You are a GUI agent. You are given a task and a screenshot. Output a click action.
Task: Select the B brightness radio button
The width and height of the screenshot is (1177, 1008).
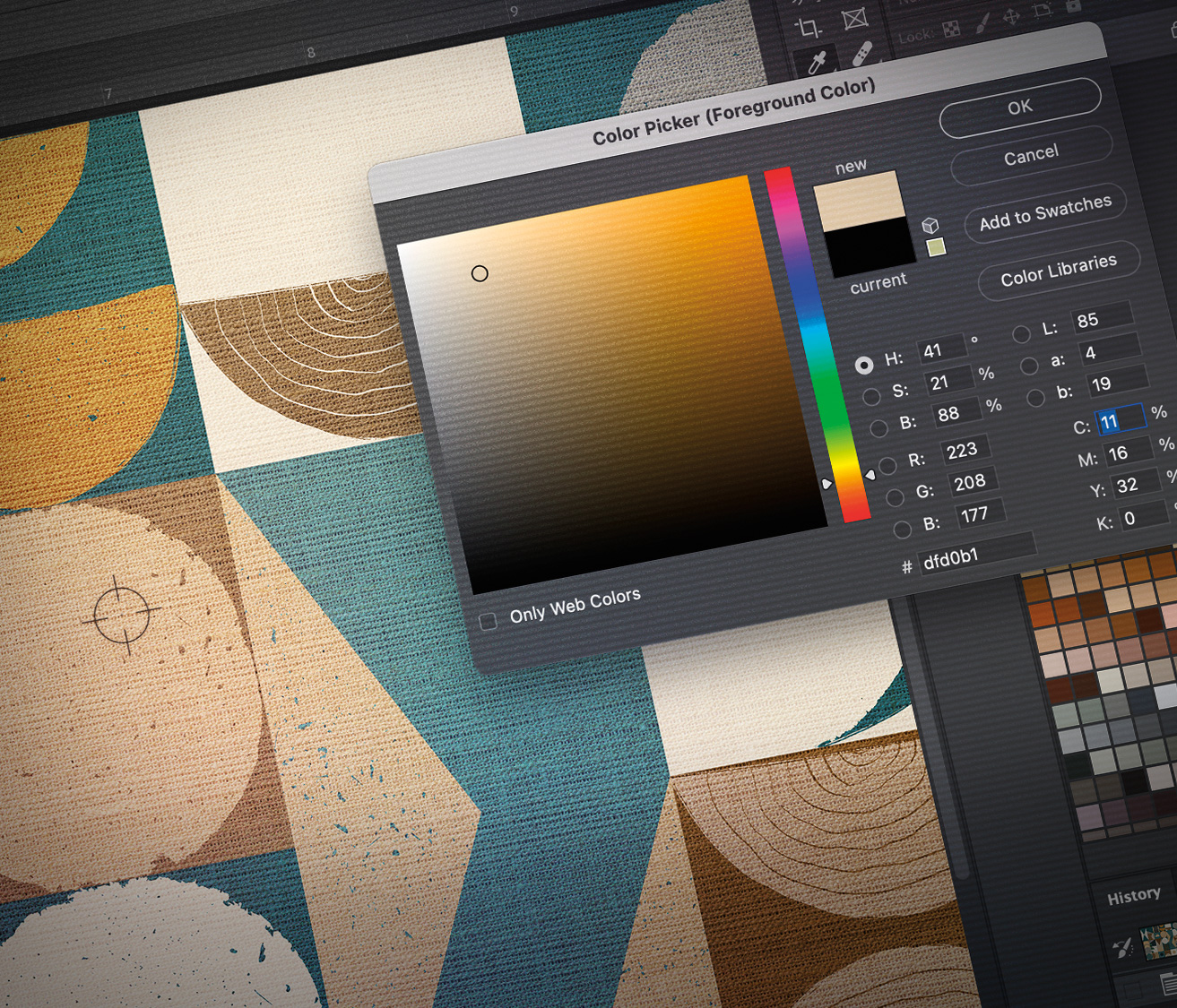pyautogui.click(x=878, y=428)
